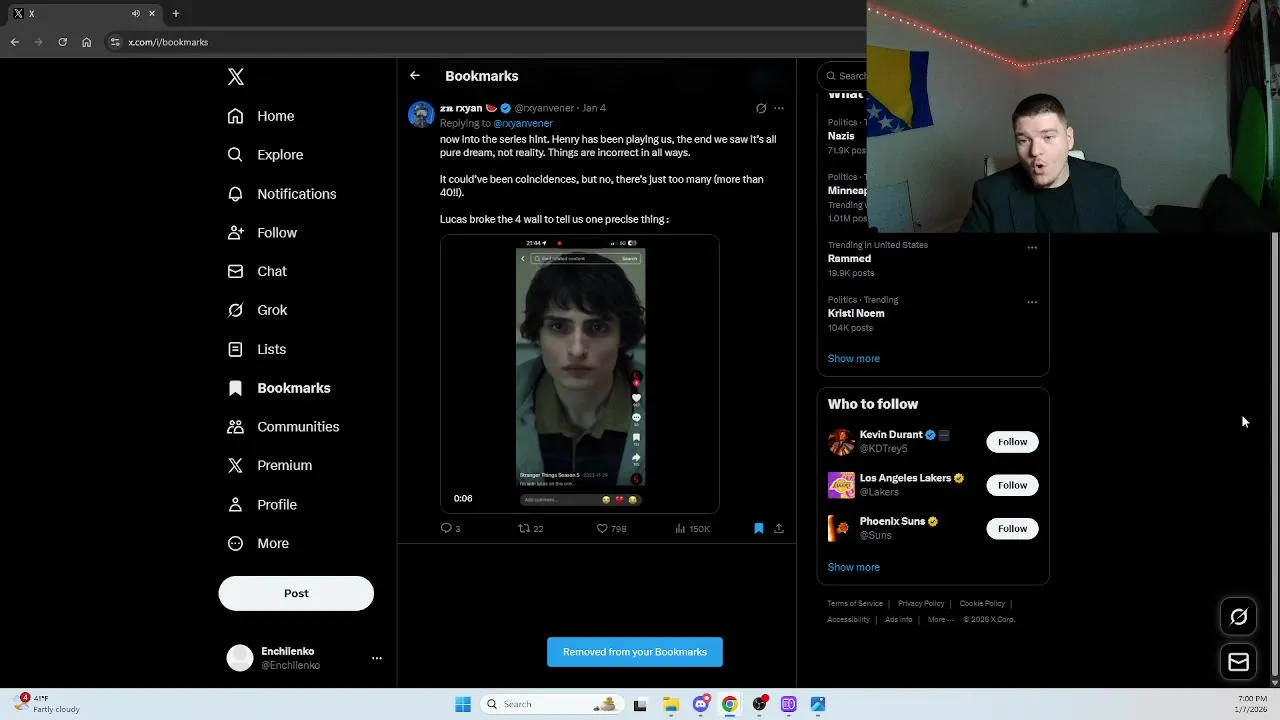Click the Grok icon on the tweet
The width and height of the screenshot is (1280, 720).
pyautogui.click(x=761, y=108)
